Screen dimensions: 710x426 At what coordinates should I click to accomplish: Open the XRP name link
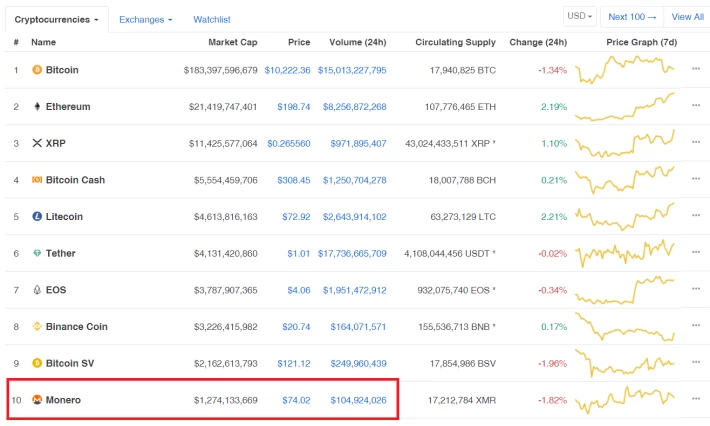point(56,143)
